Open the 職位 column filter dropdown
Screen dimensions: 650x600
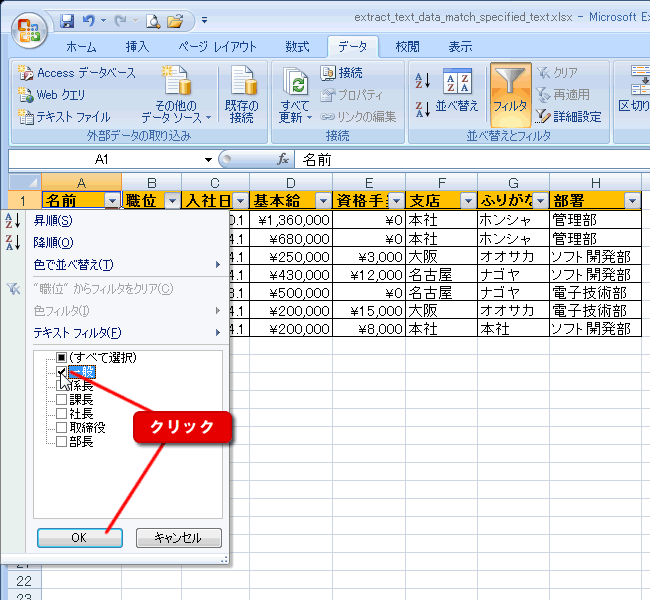(x=171, y=201)
